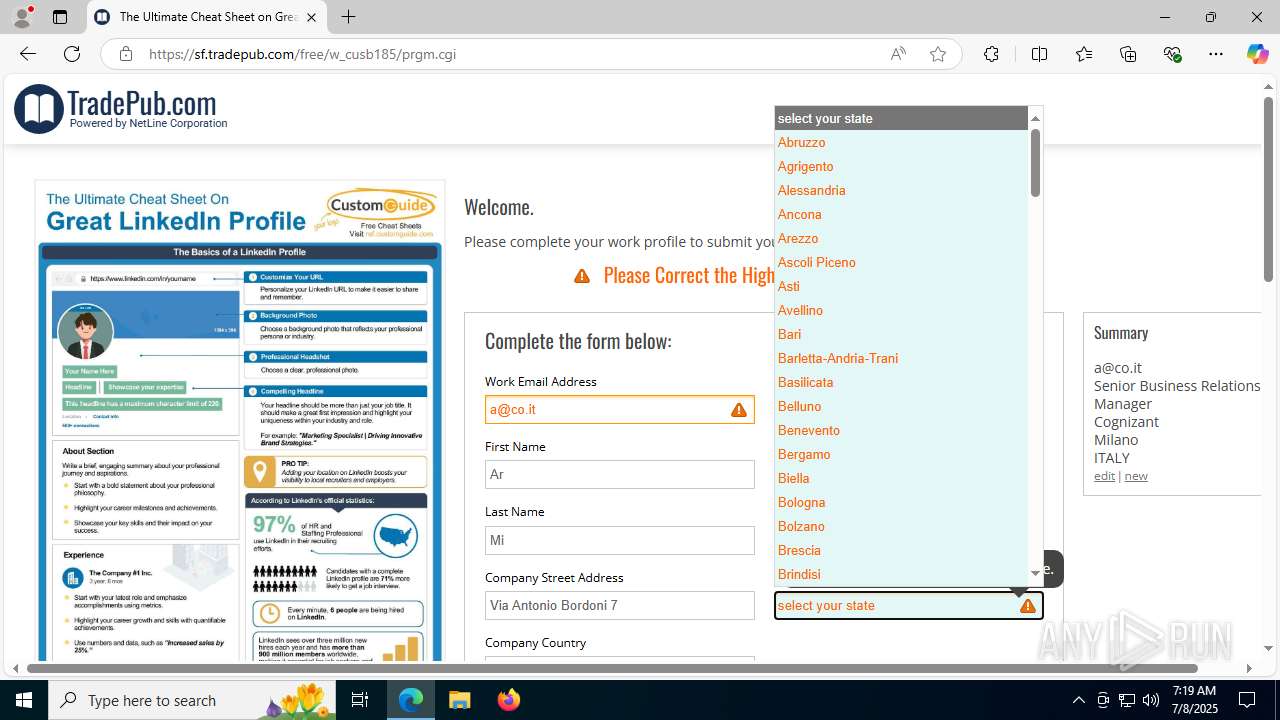Image resolution: width=1280 pixels, height=720 pixels.
Task: Click state list scroll down arrow
Action: 1035,573
